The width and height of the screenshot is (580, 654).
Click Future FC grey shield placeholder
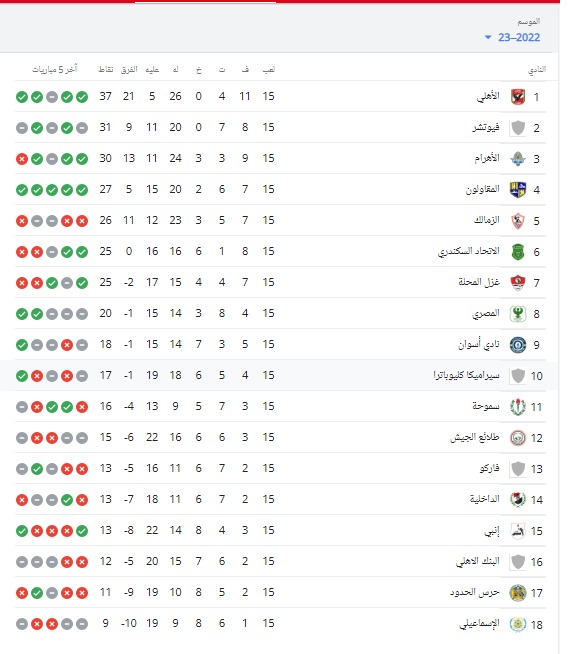click(518, 128)
